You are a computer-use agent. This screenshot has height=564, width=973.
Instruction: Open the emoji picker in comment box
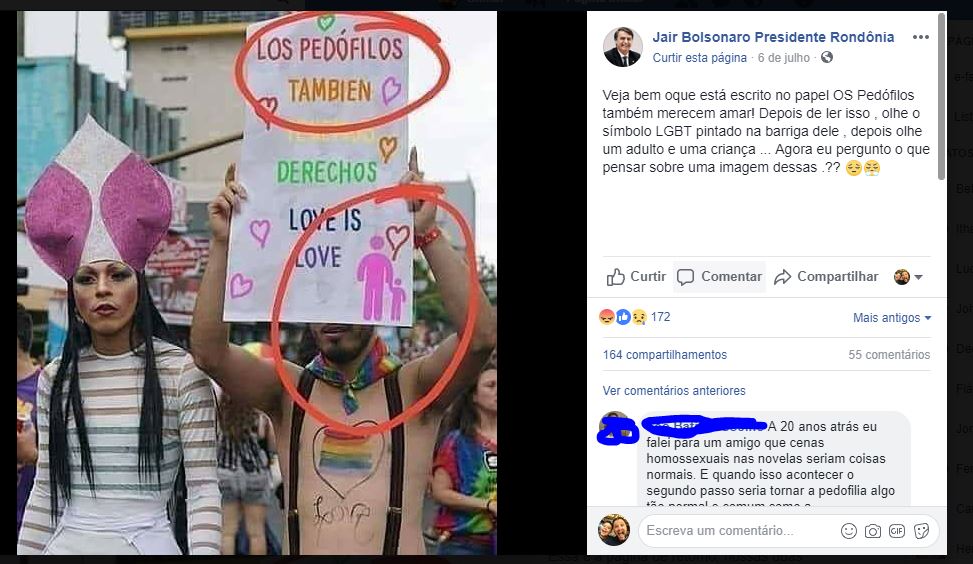click(849, 530)
